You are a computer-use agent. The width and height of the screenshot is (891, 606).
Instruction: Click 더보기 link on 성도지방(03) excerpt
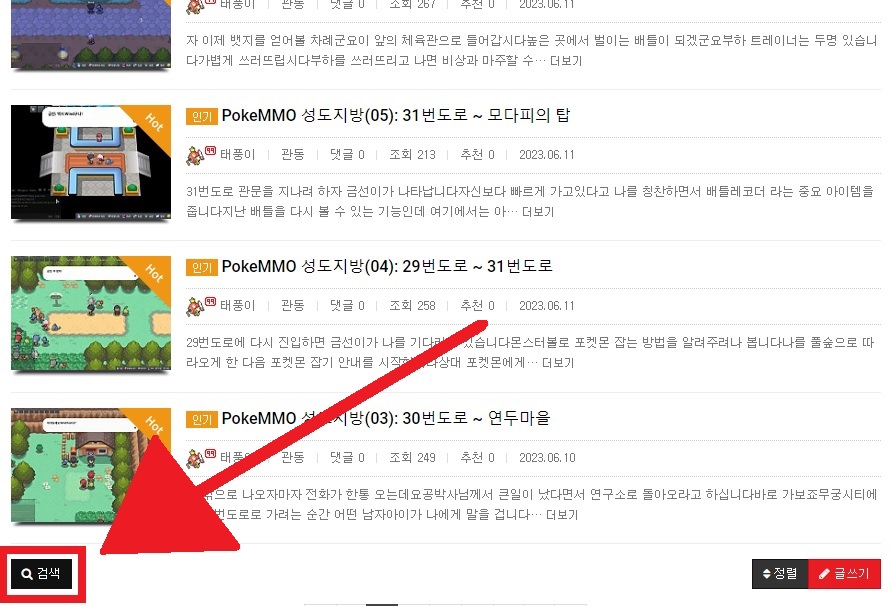pyautogui.click(x=562, y=514)
